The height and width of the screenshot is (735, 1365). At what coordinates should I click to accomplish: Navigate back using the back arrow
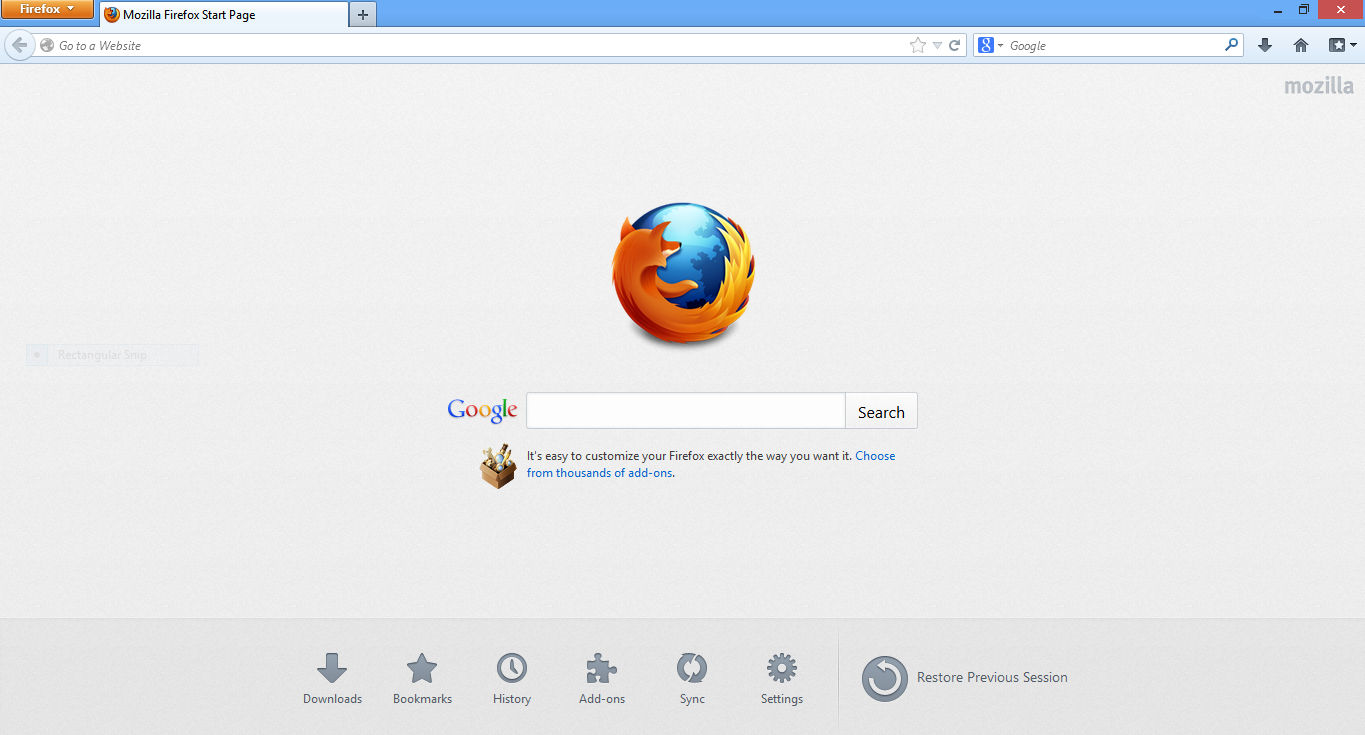[18, 45]
